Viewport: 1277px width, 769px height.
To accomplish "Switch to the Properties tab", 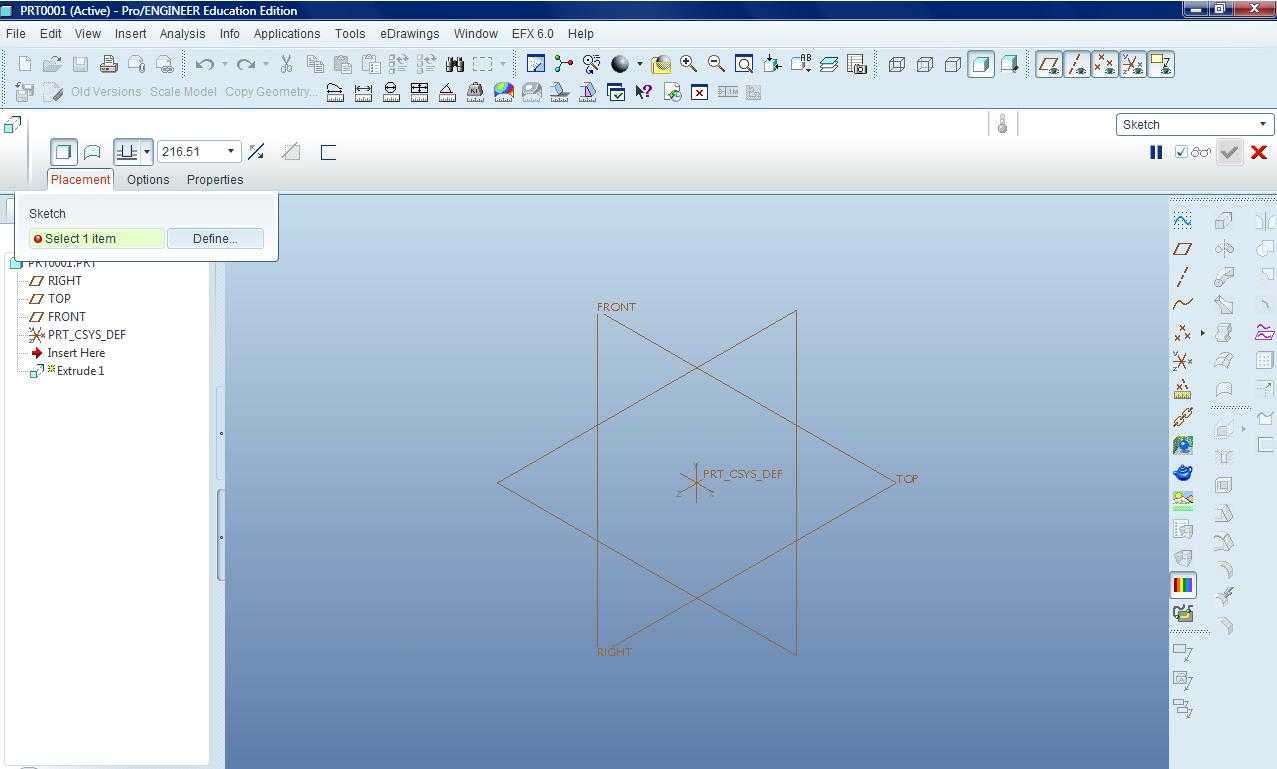I will pyautogui.click(x=215, y=180).
